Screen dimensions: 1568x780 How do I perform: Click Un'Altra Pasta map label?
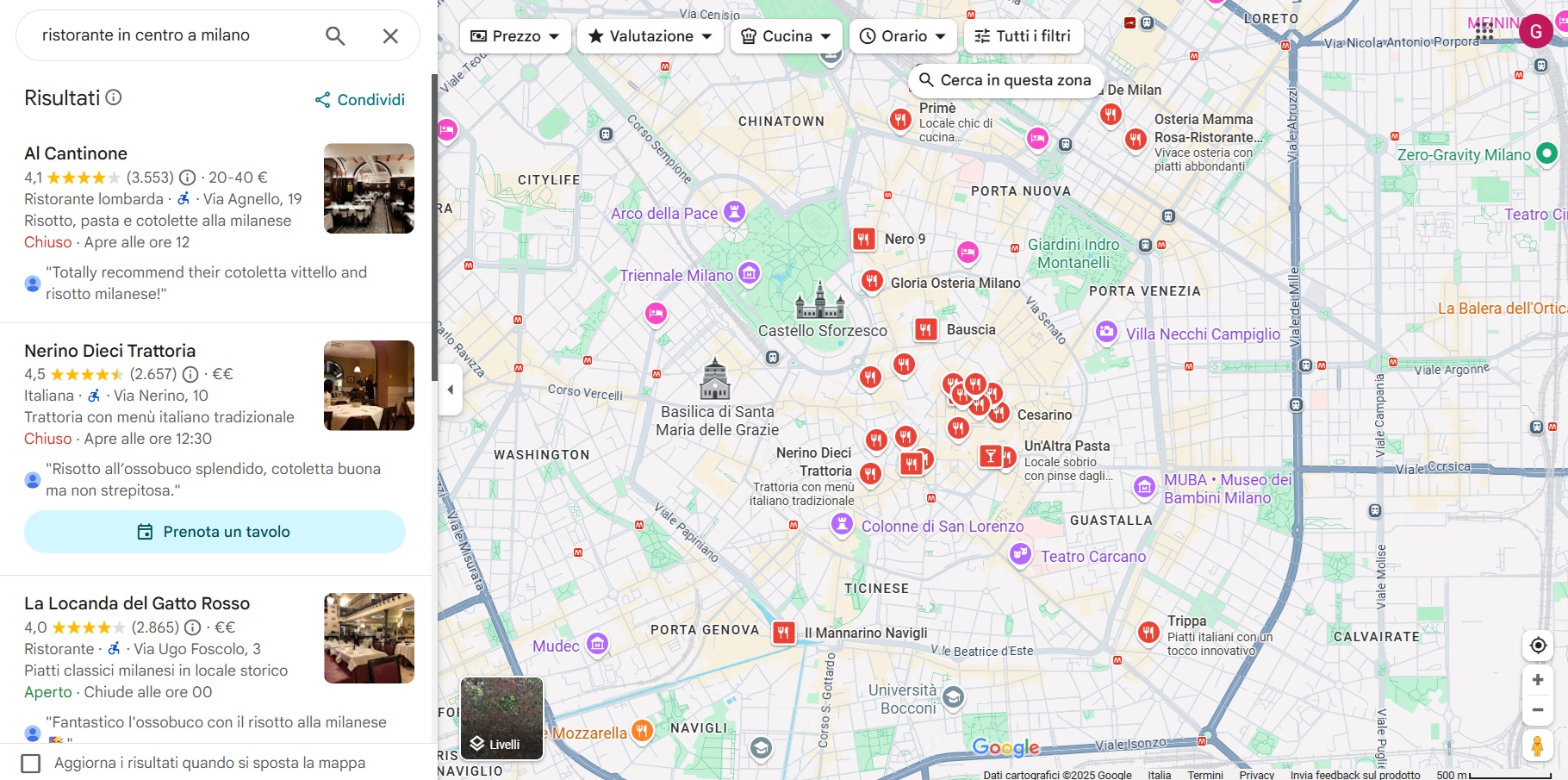1067,446
